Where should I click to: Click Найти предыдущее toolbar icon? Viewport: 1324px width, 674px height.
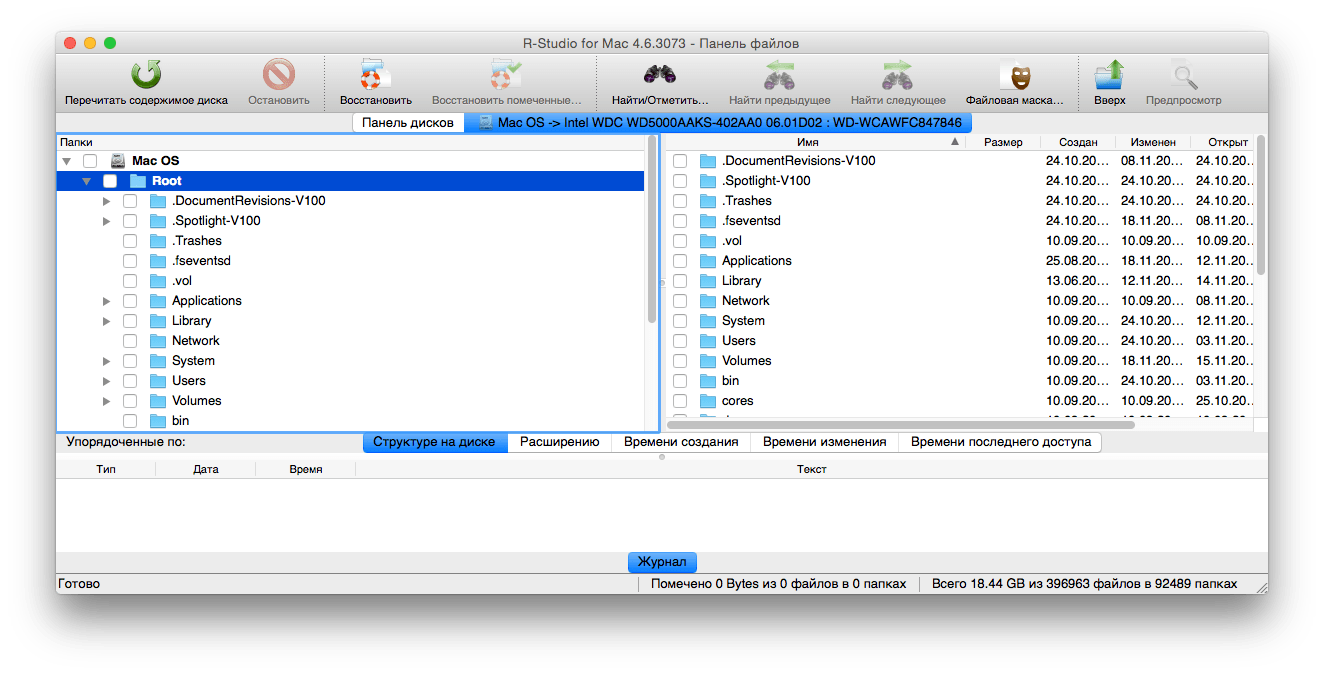[x=779, y=75]
